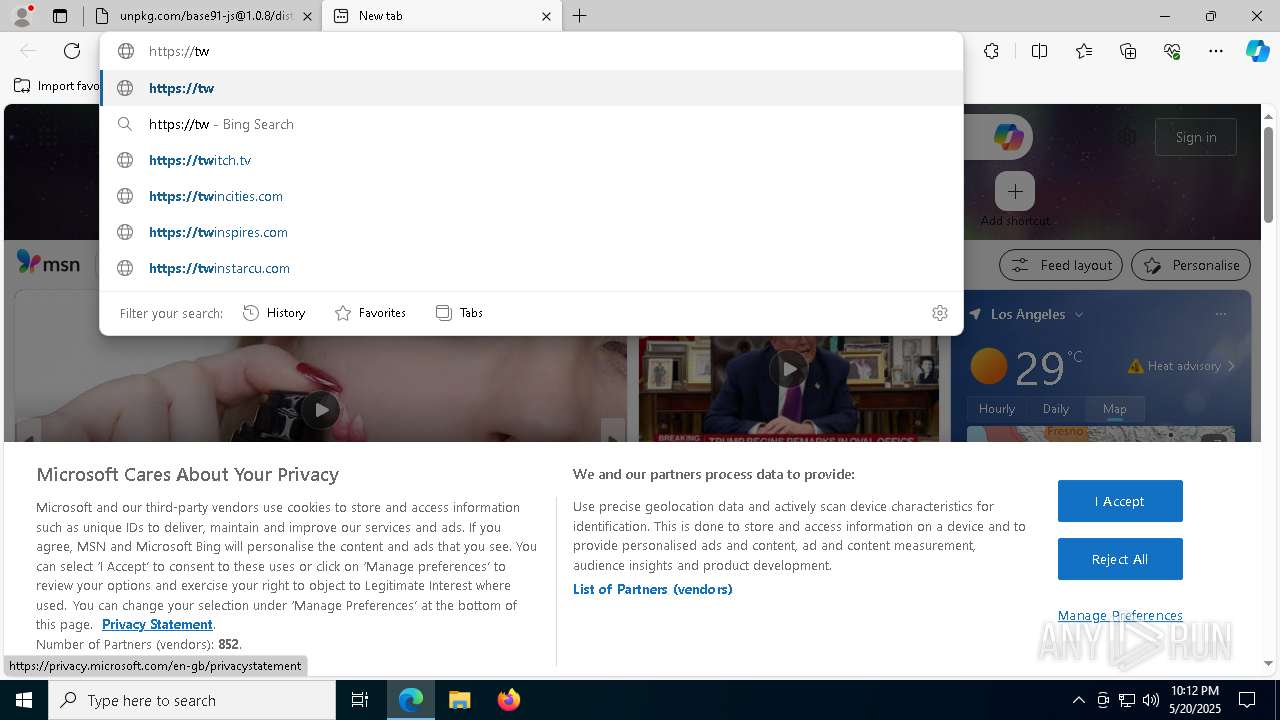
Task: Filter search by Favorites
Action: tap(370, 313)
